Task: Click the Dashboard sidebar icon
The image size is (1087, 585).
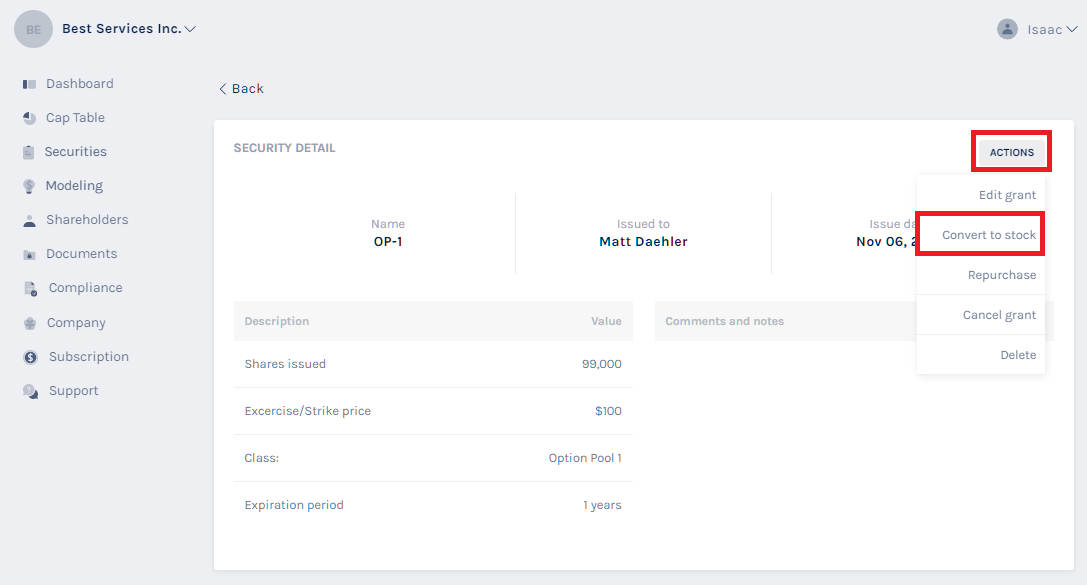Action: click(x=30, y=84)
